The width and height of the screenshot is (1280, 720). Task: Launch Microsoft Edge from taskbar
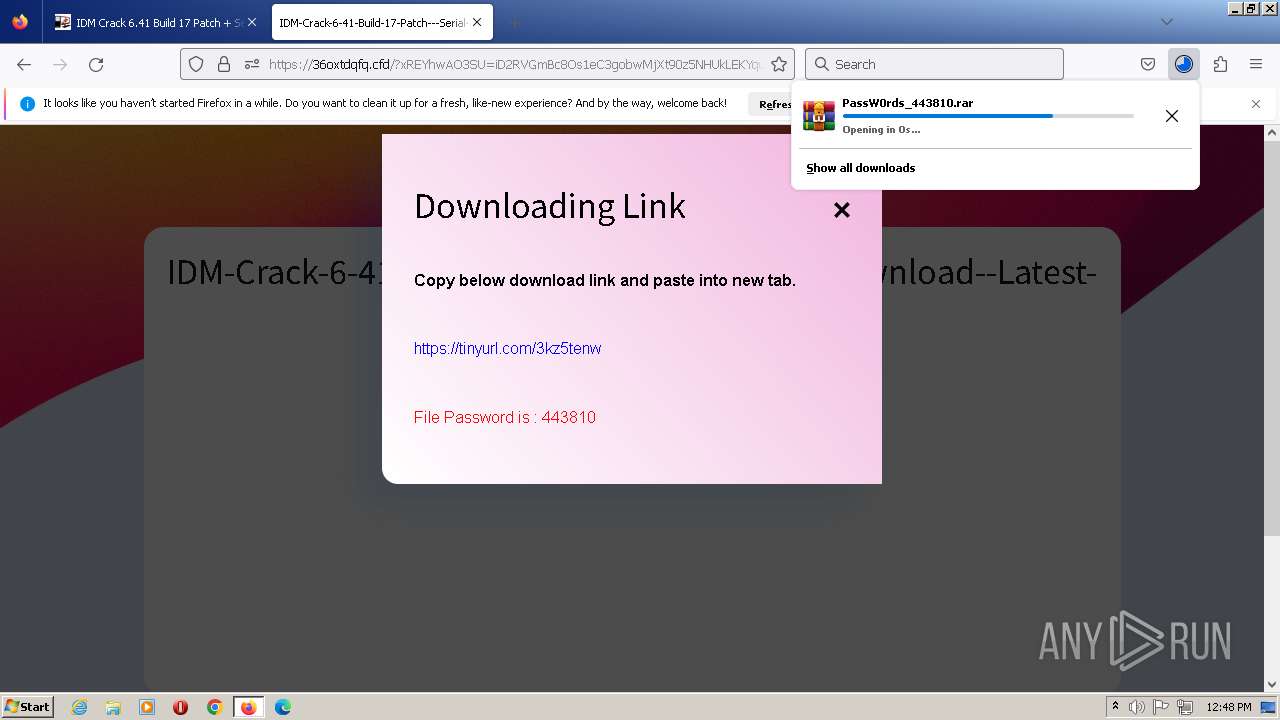[283, 707]
